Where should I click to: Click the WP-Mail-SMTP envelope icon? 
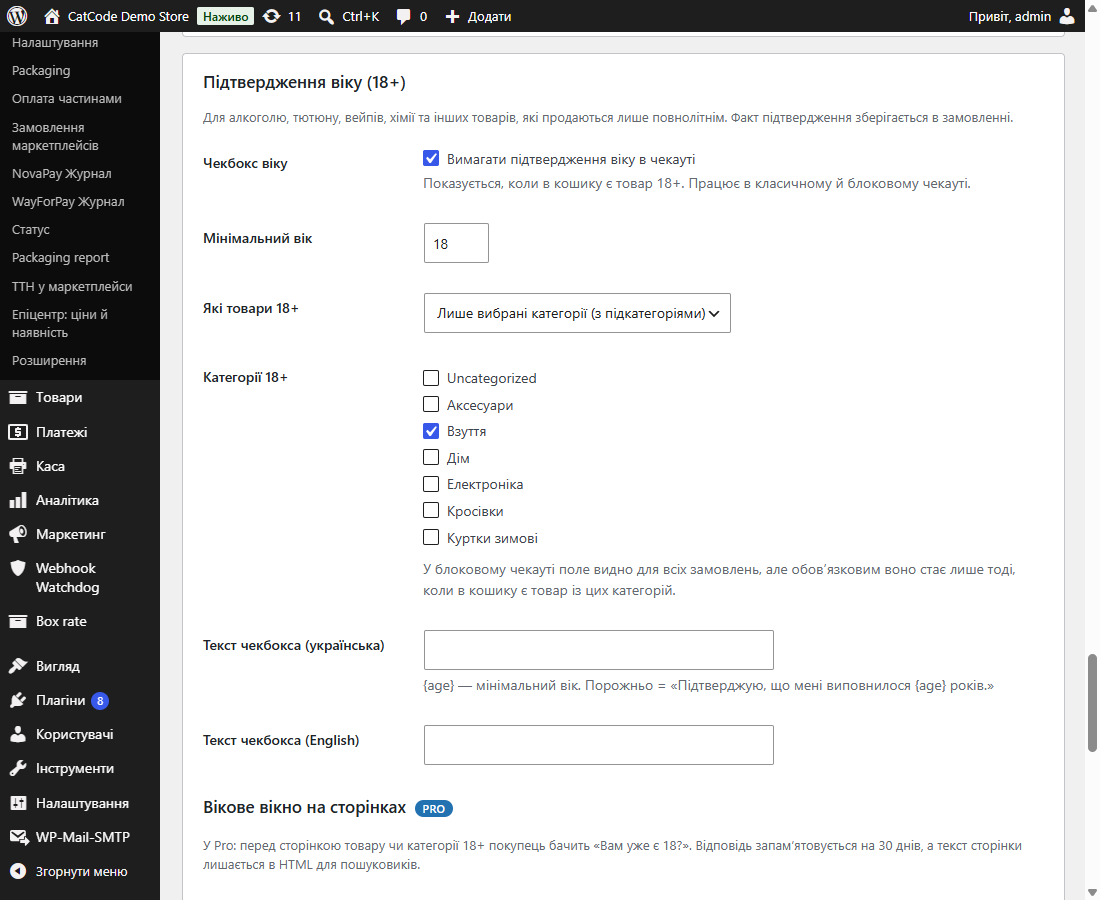point(18,837)
